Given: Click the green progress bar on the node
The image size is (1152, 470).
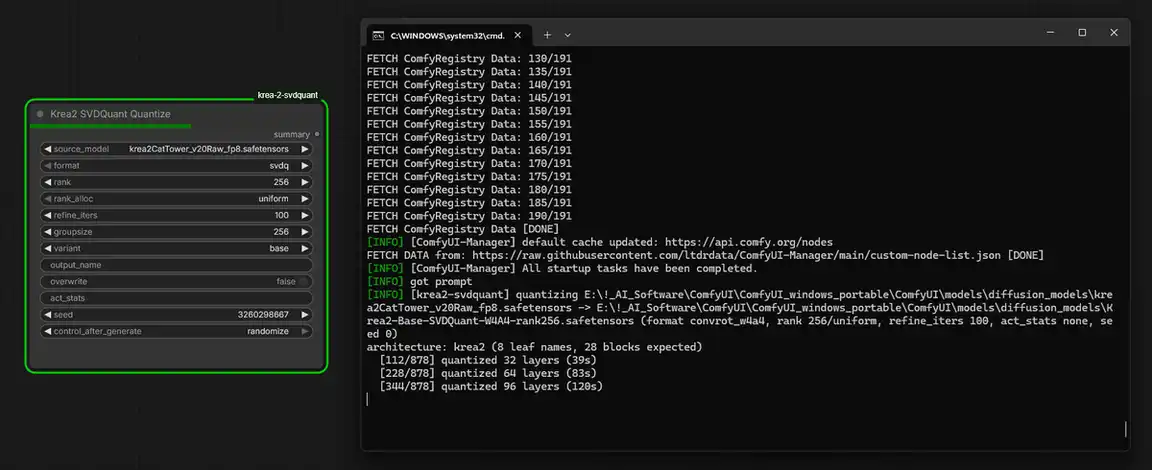Looking at the screenshot, I should click(110, 126).
